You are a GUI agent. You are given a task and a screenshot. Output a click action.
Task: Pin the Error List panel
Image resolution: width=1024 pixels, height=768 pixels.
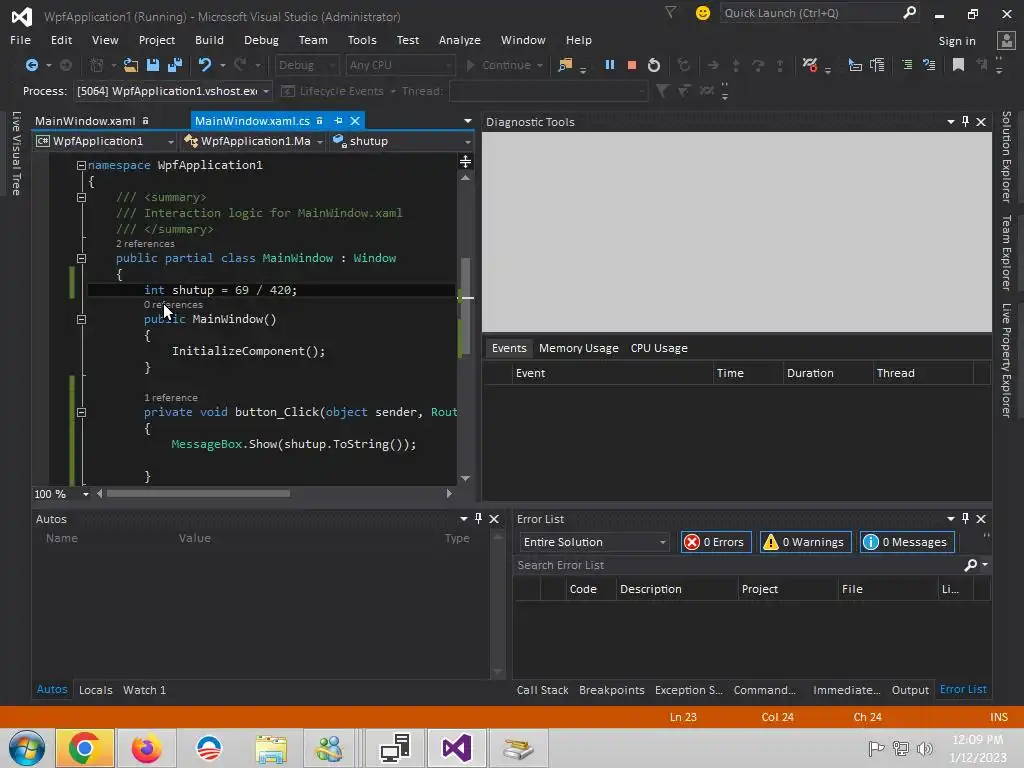click(x=965, y=519)
